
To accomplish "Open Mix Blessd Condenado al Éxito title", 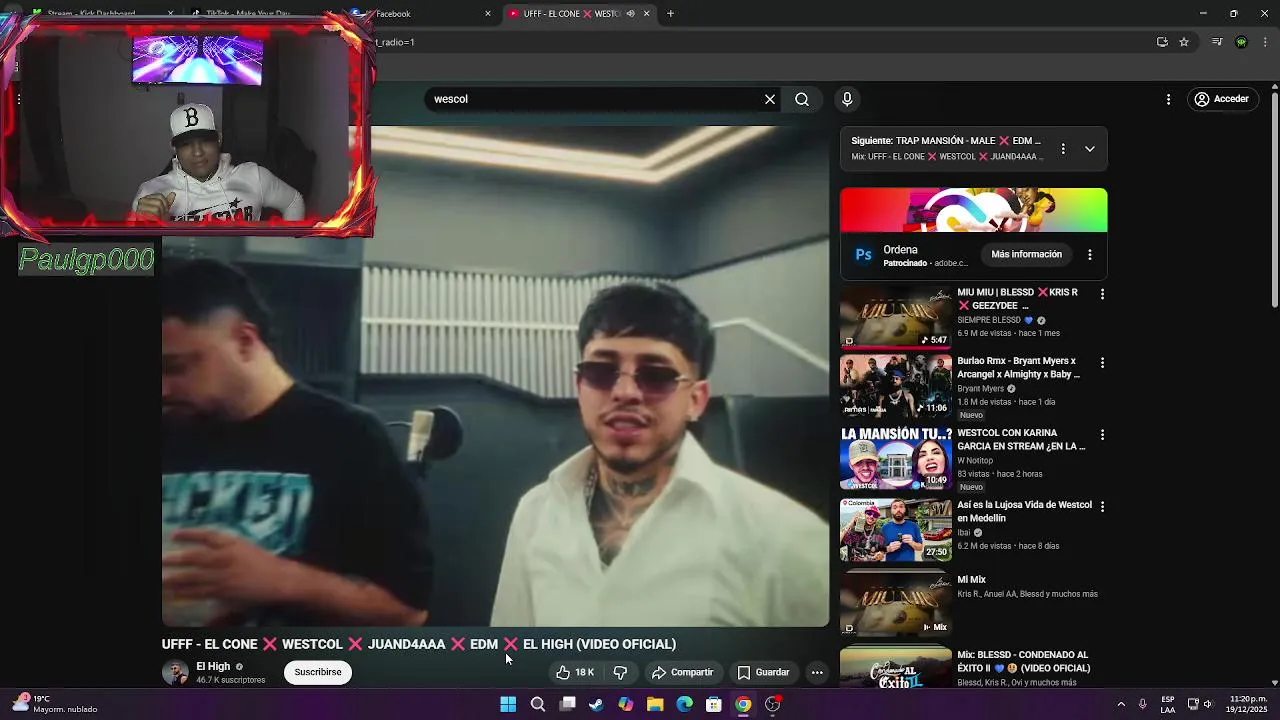I will tap(1023, 661).
